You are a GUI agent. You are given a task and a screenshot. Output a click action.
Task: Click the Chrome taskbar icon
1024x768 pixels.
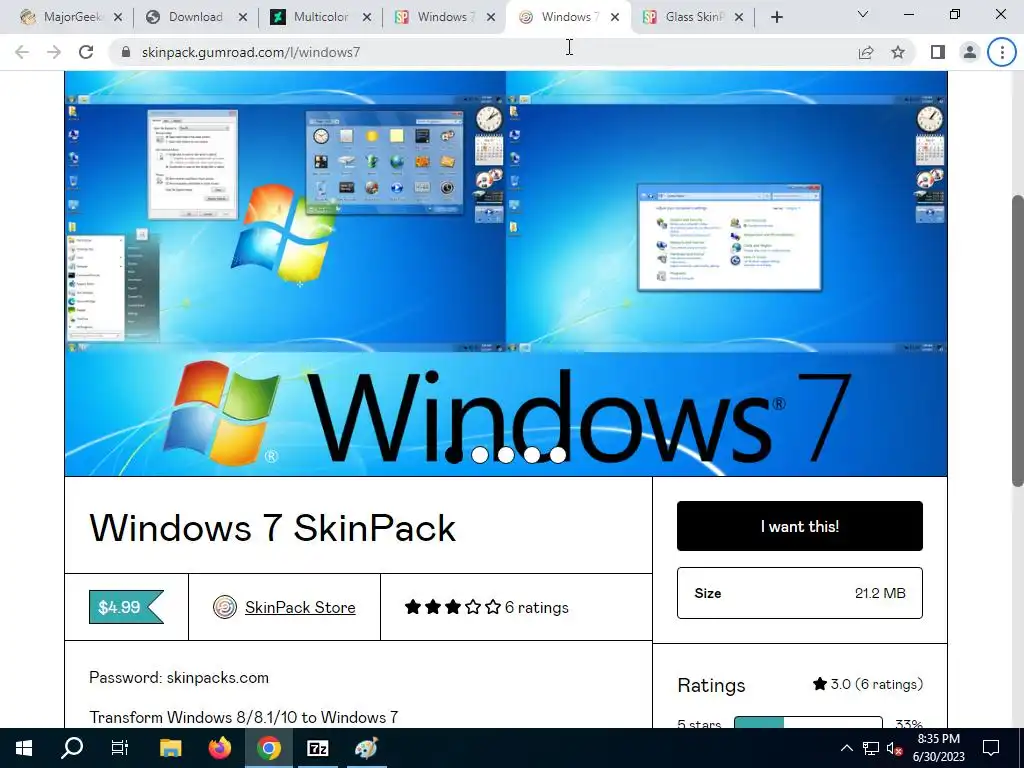point(268,748)
